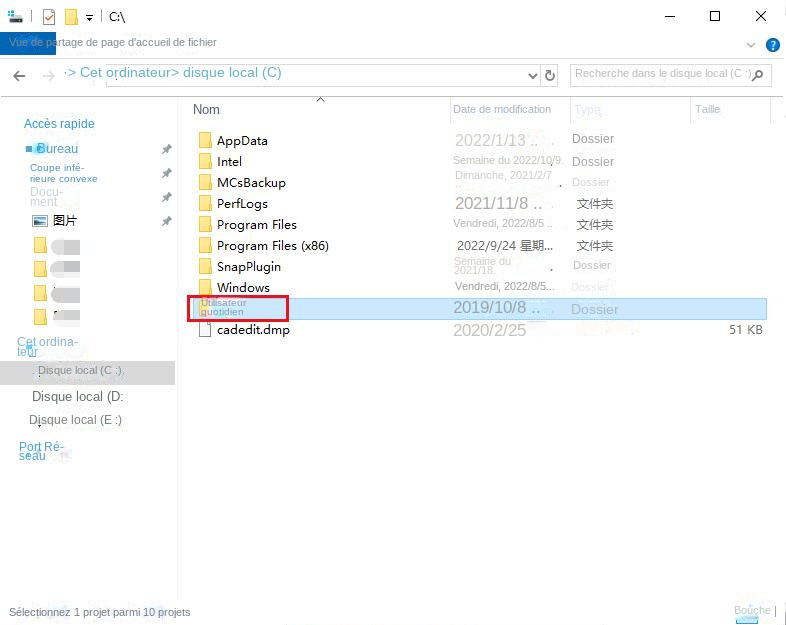Open the AppData folder icon
786x625 pixels.
pos(205,140)
